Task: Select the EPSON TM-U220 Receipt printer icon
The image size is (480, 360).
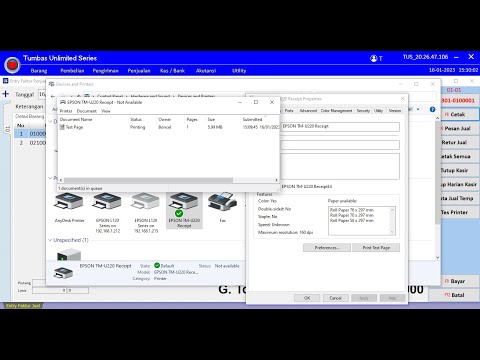Action: pyautogui.click(x=184, y=210)
